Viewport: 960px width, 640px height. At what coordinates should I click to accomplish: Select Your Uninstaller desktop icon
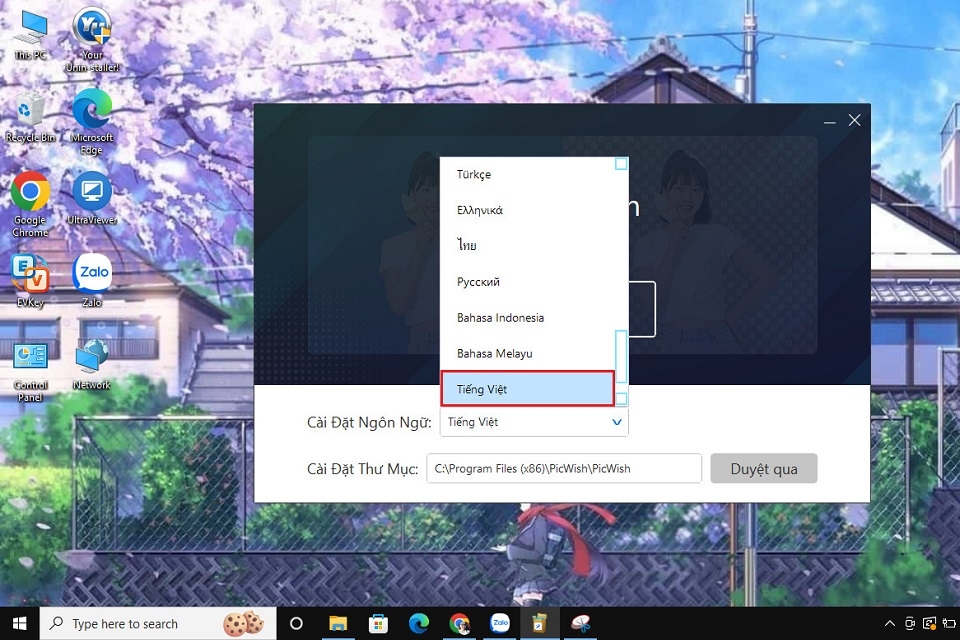(x=92, y=40)
